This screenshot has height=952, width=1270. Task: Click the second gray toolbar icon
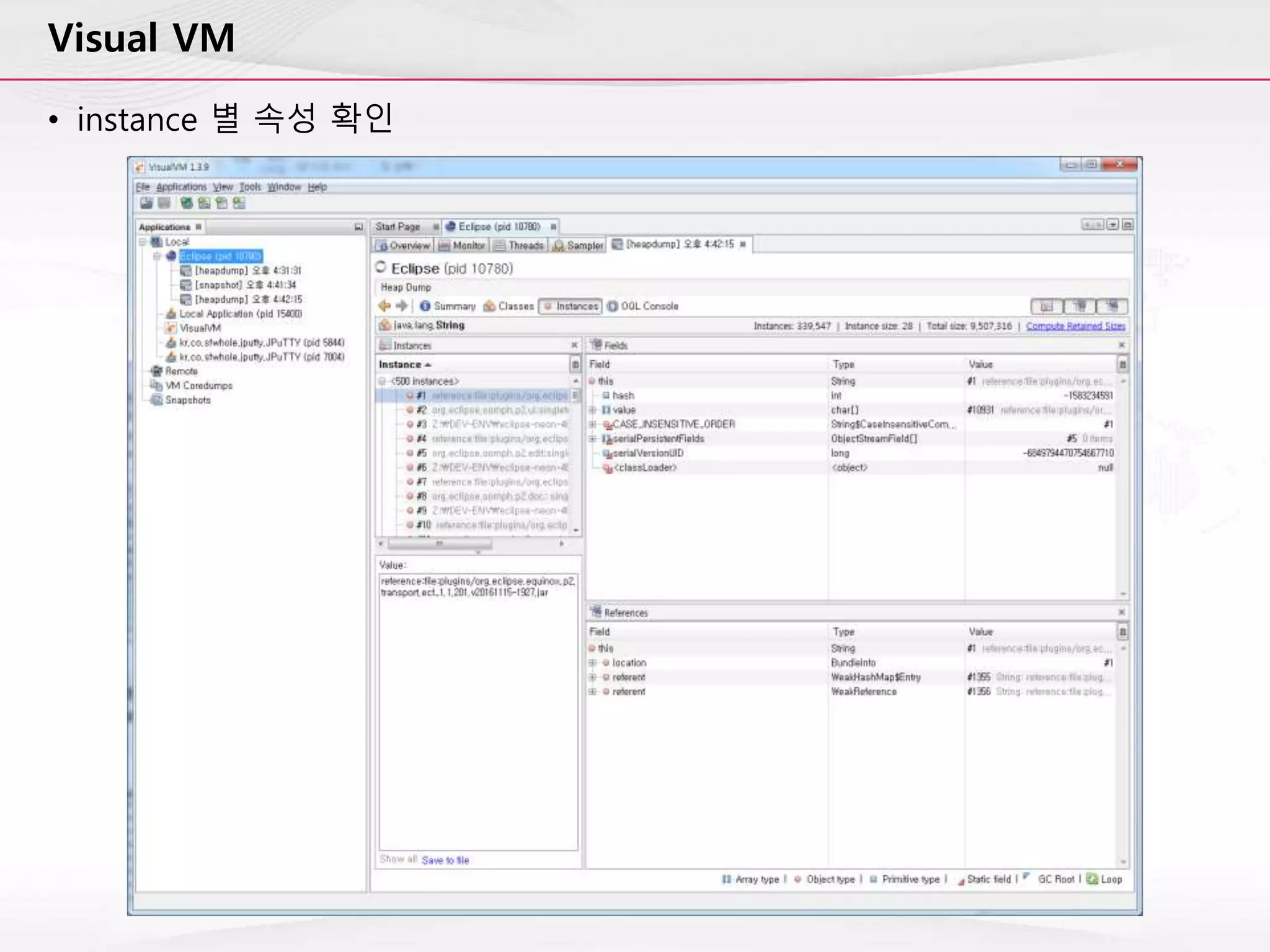(164, 203)
